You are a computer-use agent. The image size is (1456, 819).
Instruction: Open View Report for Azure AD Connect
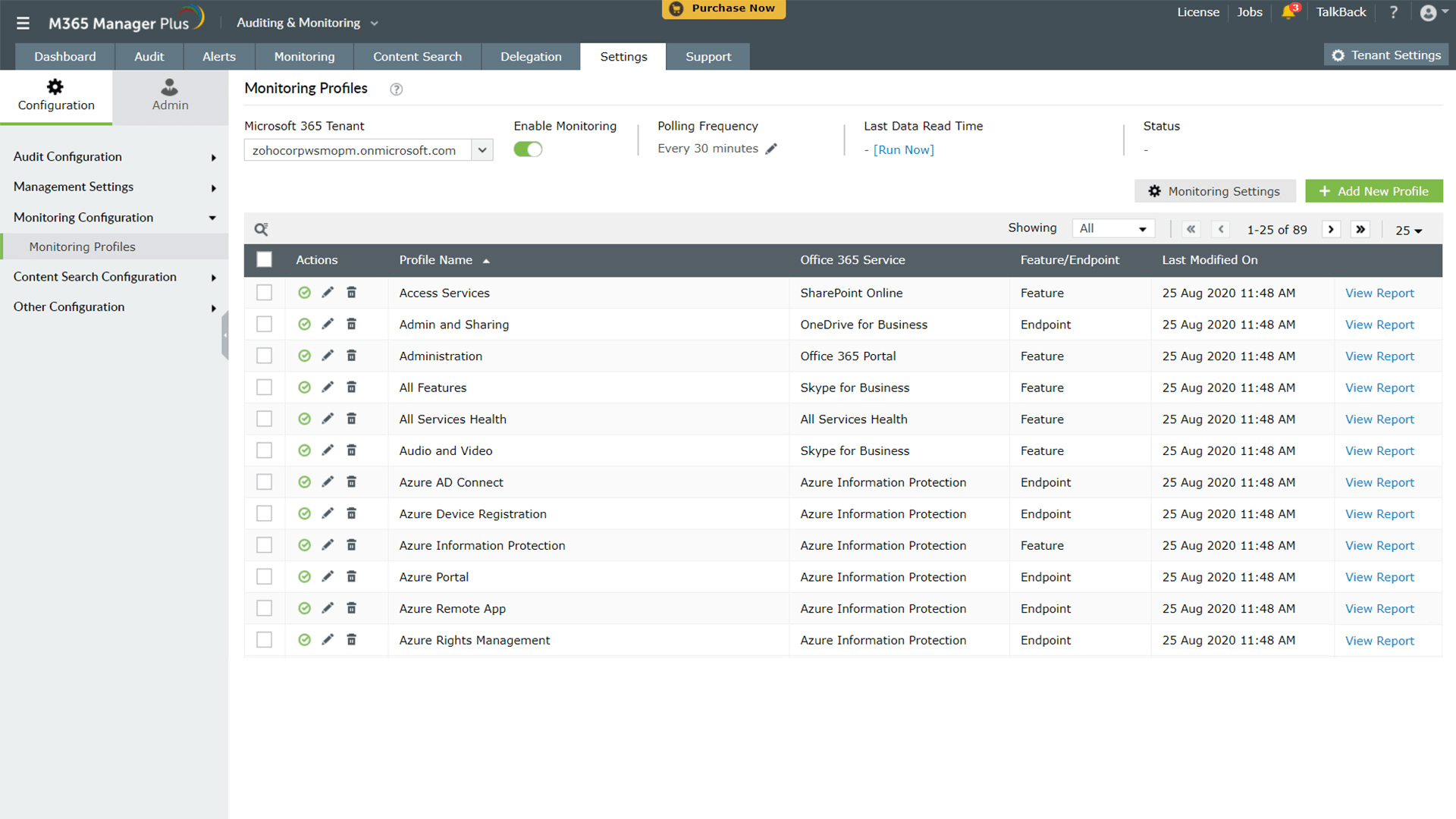tap(1379, 482)
